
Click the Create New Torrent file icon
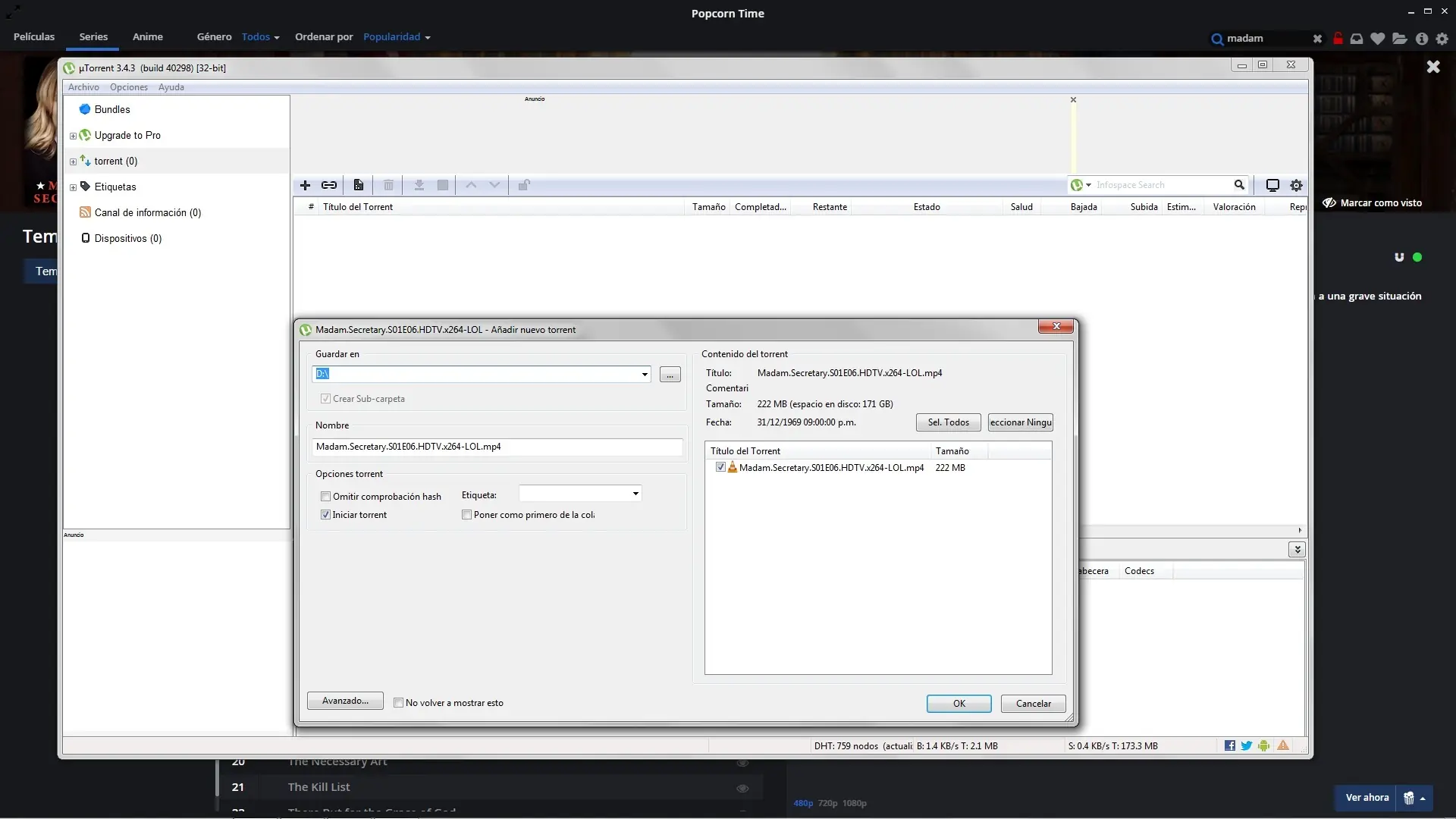point(359,185)
